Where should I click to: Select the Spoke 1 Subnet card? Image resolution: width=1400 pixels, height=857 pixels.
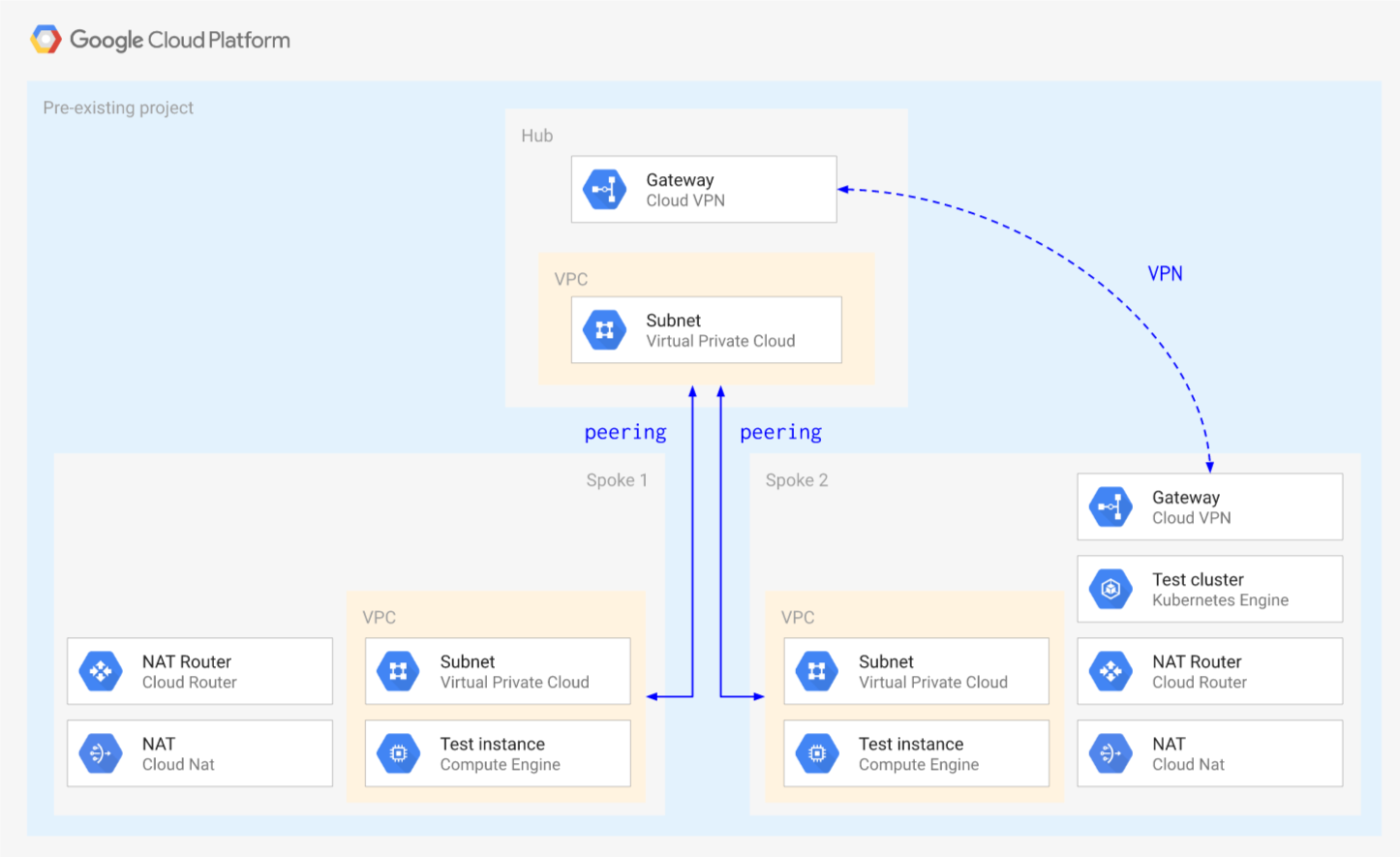pos(498,671)
